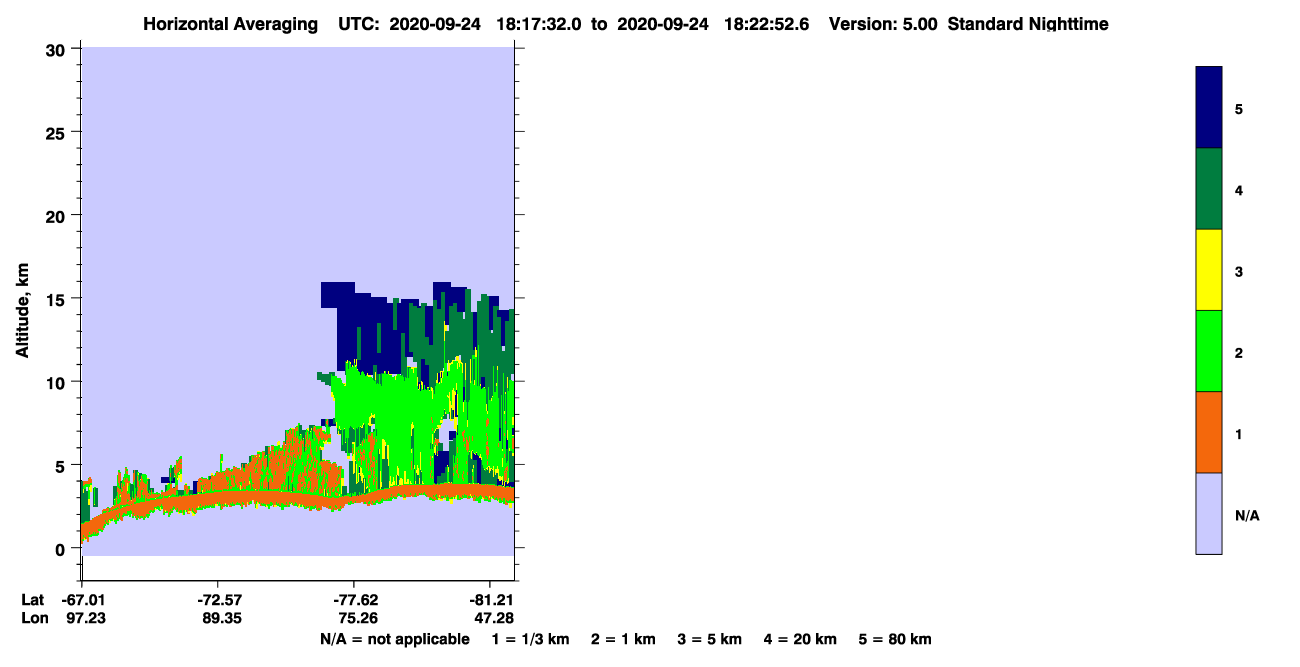Click the 'Version: 5.00' text
The width and height of the screenshot is (1300, 667).
pyautogui.click(x=883, y=24)
